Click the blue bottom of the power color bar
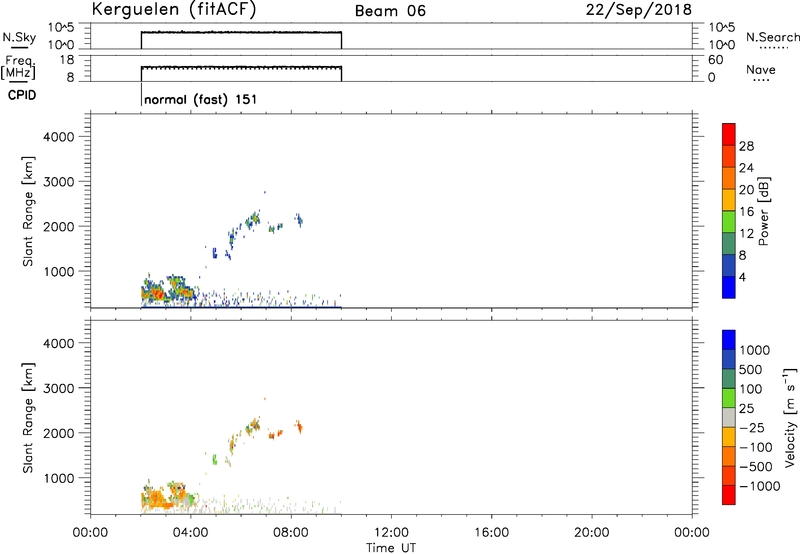Screen dimensions: 800x554 coord(729,287)
